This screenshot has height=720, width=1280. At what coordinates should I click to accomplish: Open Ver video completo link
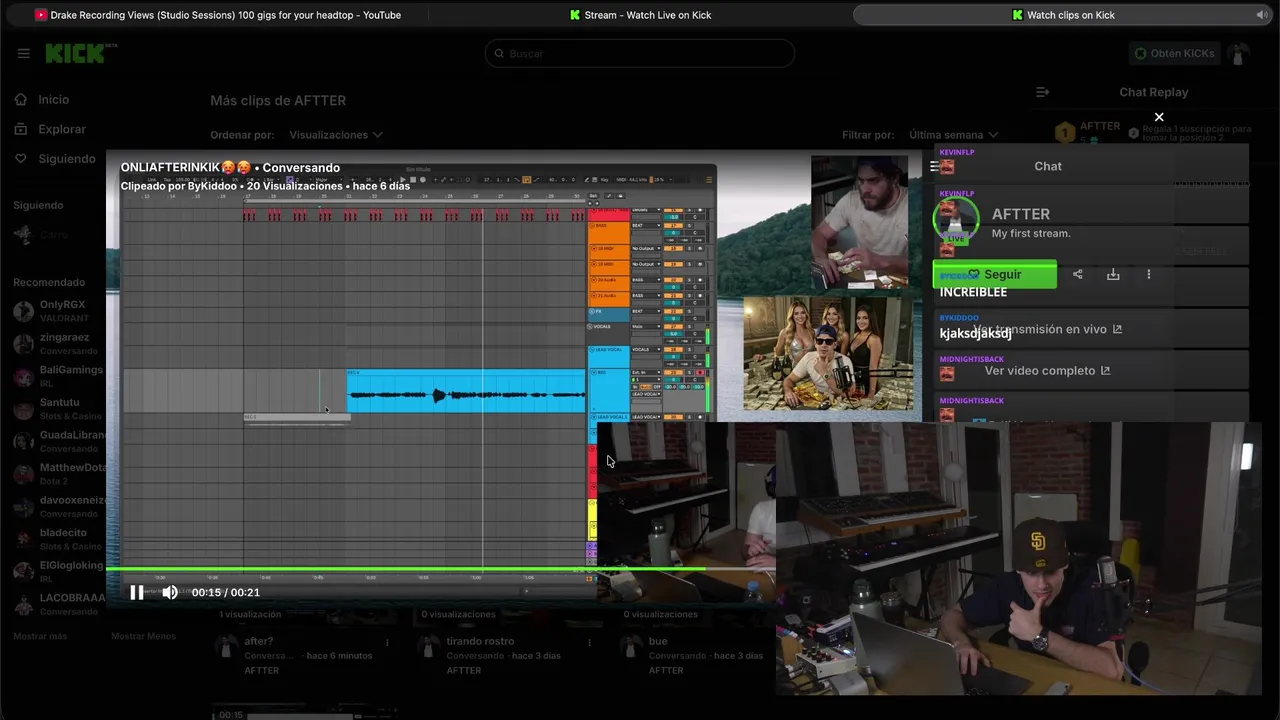pos(1047,370)
